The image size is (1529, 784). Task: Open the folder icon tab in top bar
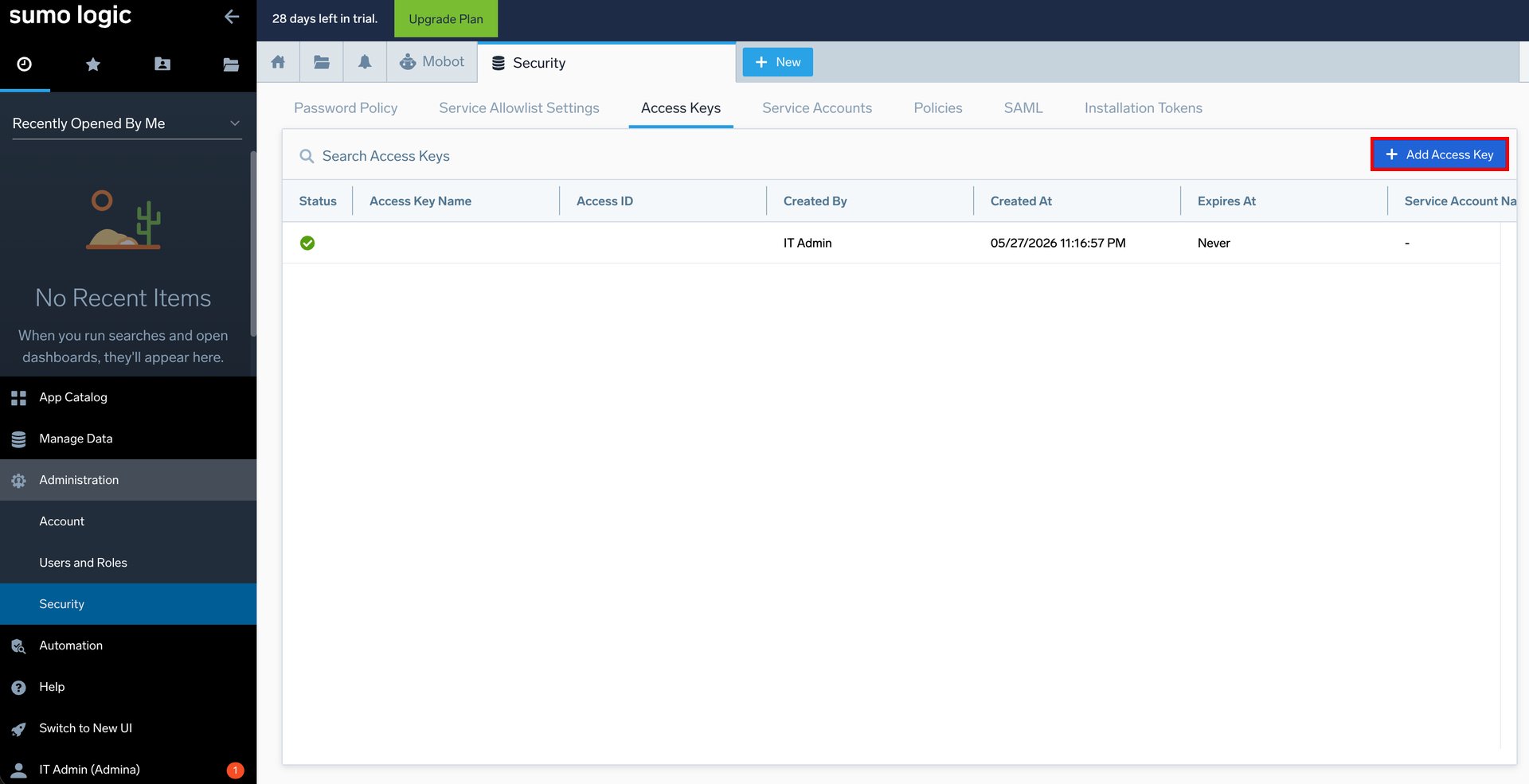pyautogui.click(x=322, y=62)
